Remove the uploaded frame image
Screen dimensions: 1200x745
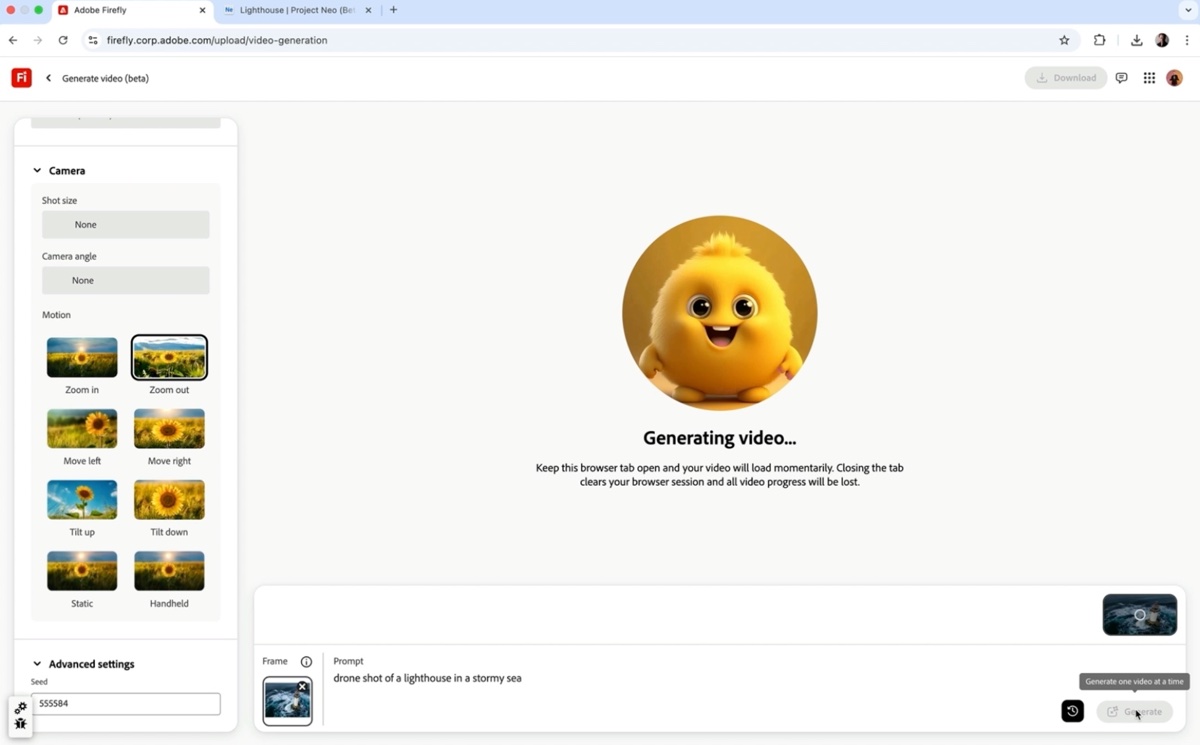click(x=302, y=686)
